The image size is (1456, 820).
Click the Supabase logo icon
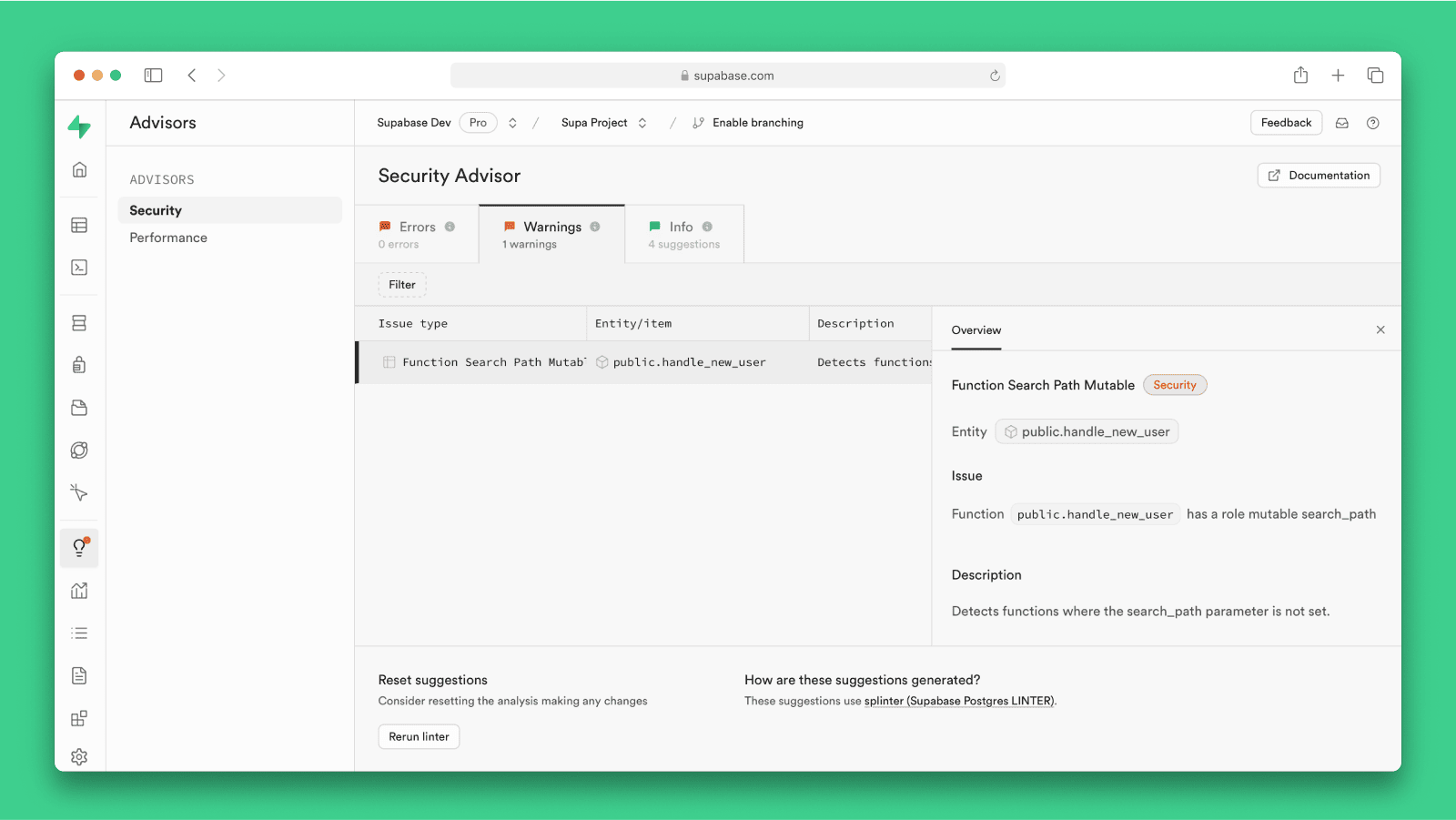[x=79, y=127]
